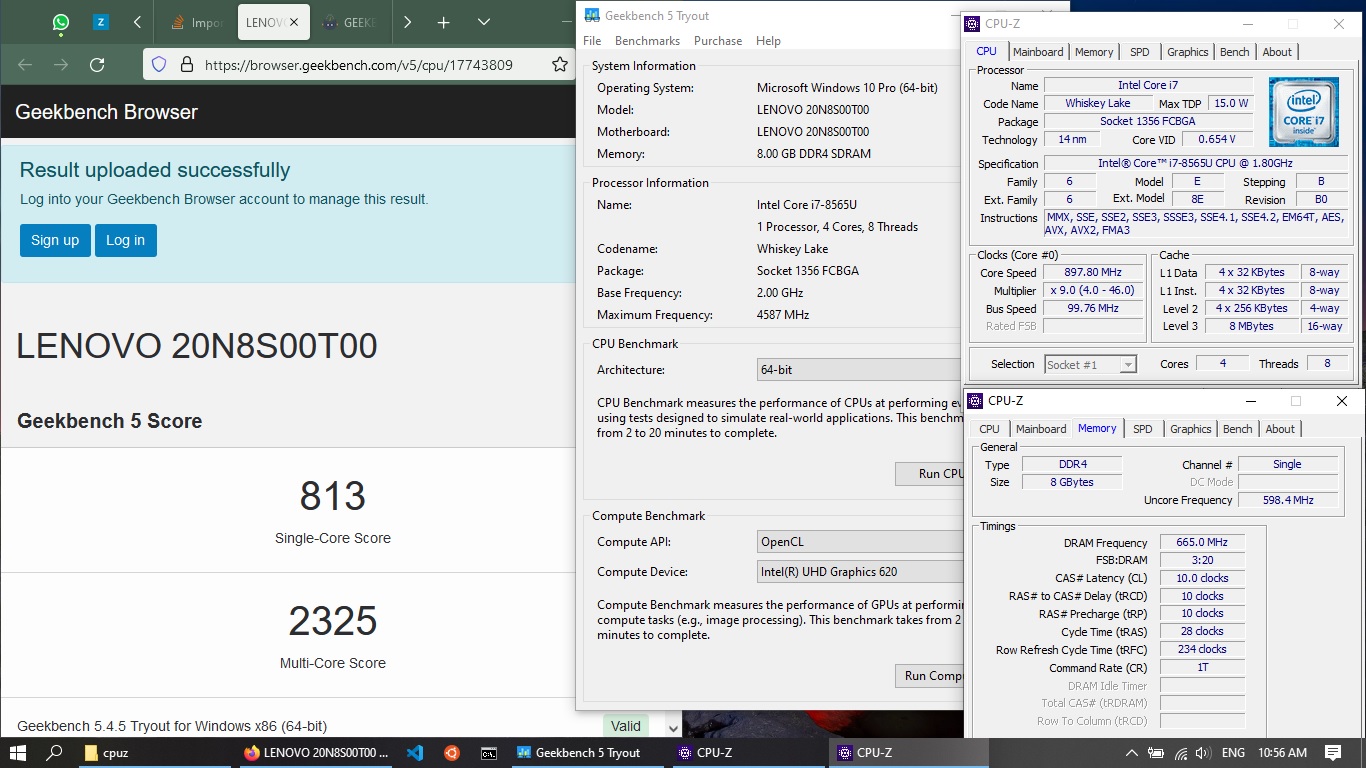Go forward with the browser forward arrow
1366x768 pixels.
pos(61,65)
